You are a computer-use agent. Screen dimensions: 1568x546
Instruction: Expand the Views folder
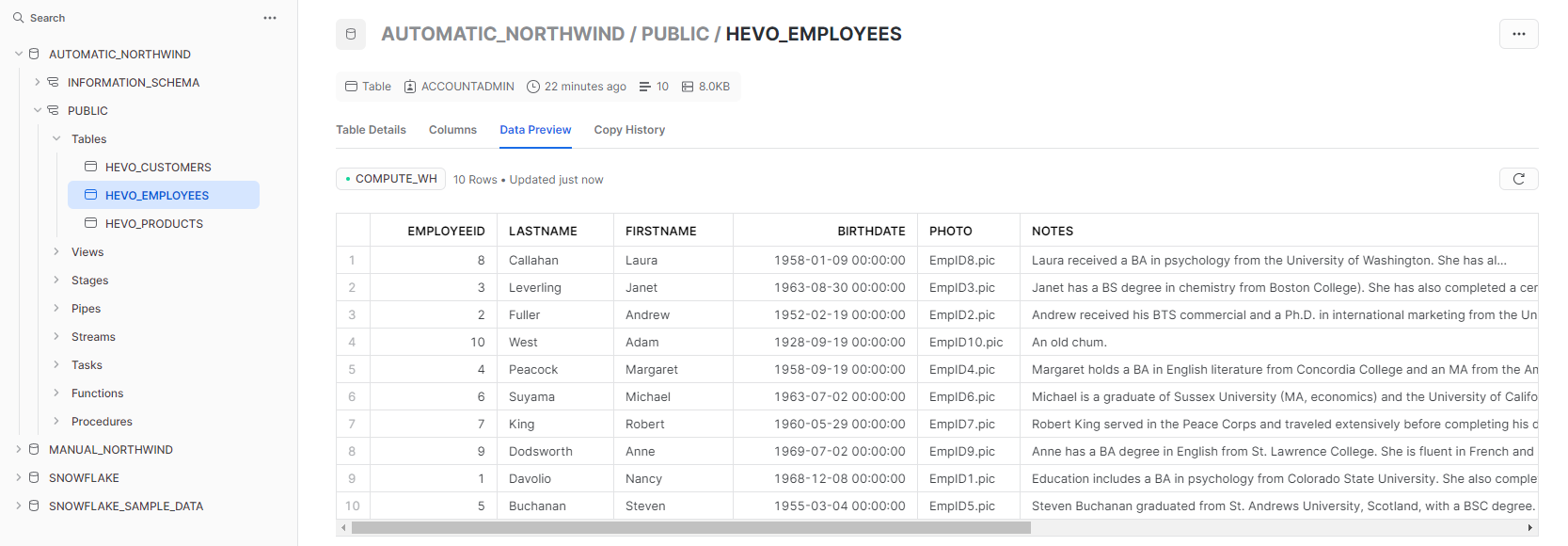[x=56, y=251]
